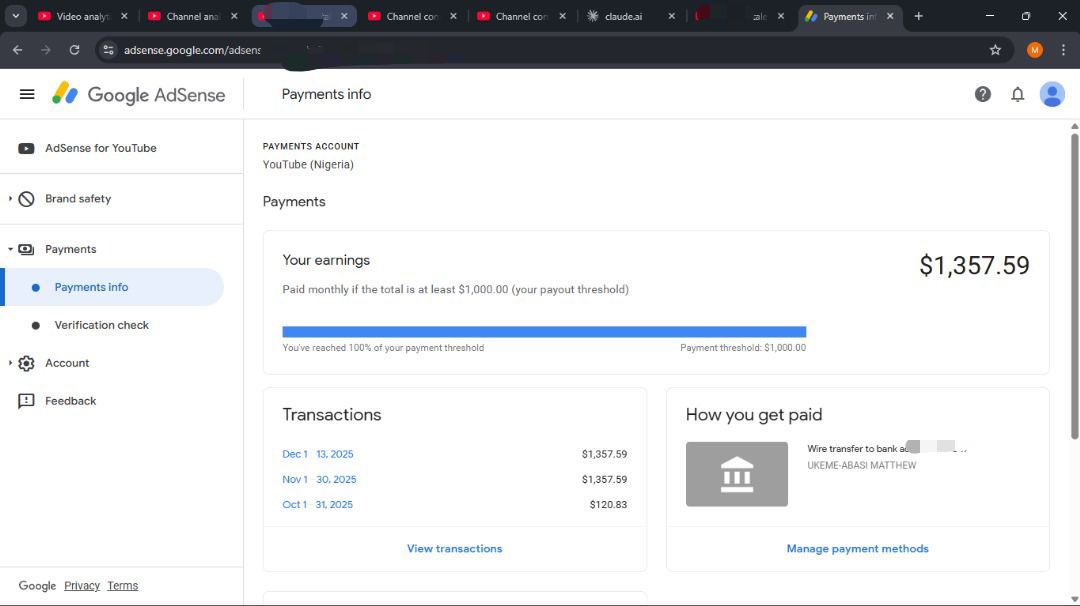Click the bank building payment icon

pos(736,474)
